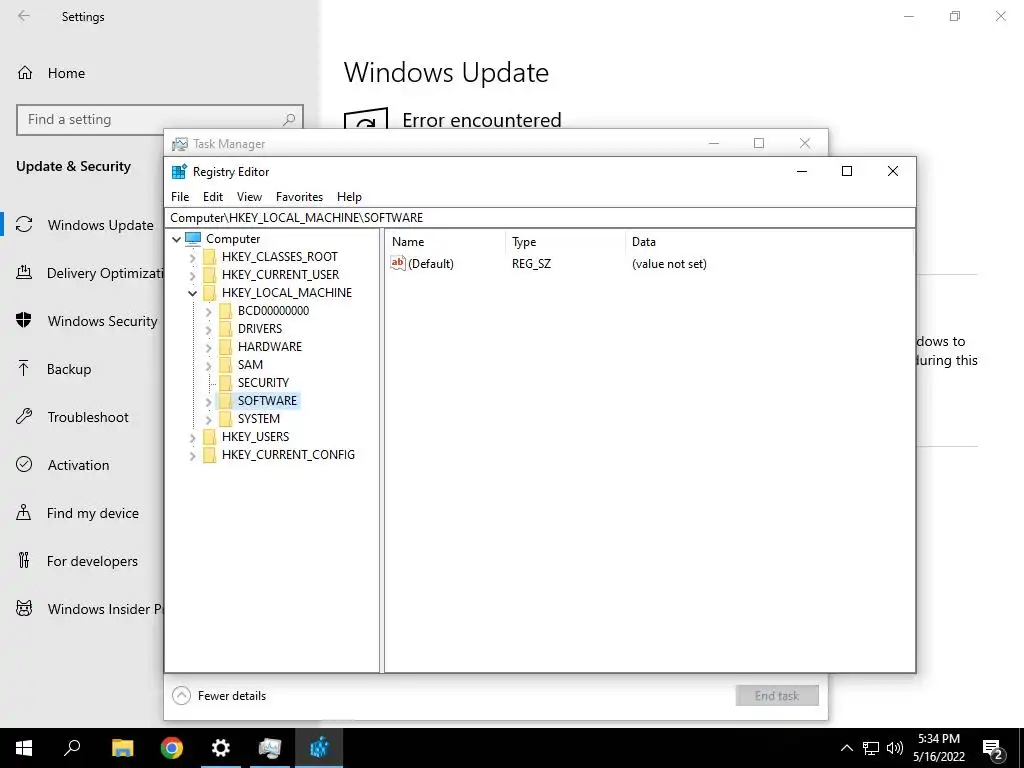Click the HARDWARE folder icon
The image size is (1024, 768).
[225, 346]
